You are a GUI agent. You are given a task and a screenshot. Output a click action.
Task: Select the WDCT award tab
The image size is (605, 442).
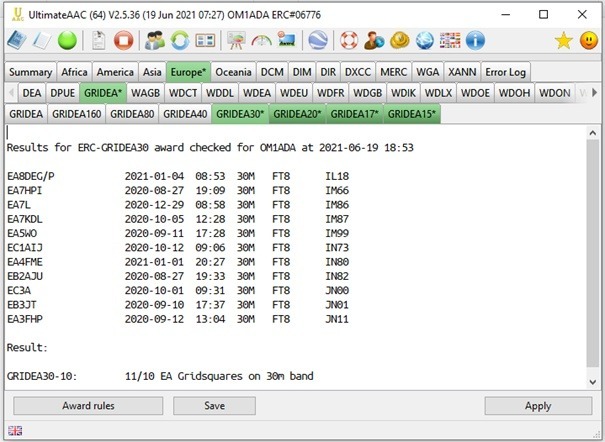tap(183, 93)
